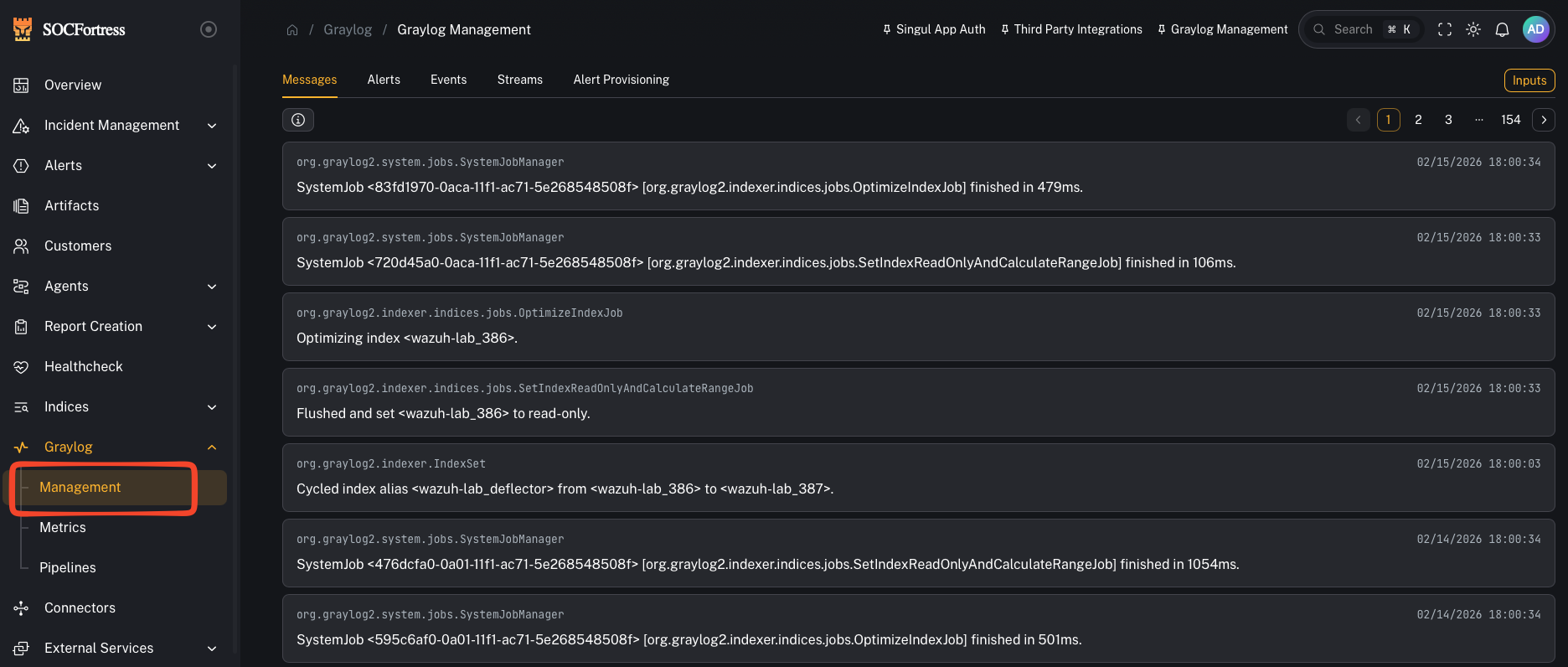Expand the Incident Management chevron

tap(212, 125)
